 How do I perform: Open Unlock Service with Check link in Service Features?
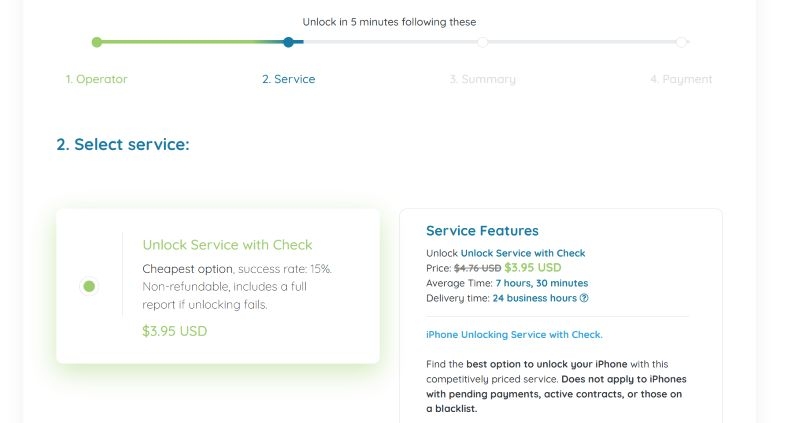[523, 253]
